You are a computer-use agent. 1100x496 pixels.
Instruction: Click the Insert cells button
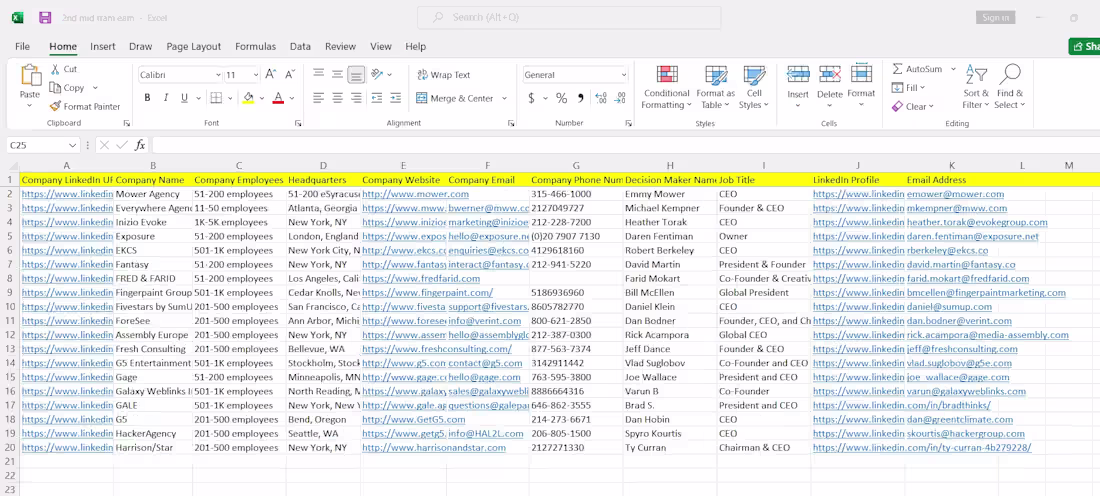coord(798,87)
